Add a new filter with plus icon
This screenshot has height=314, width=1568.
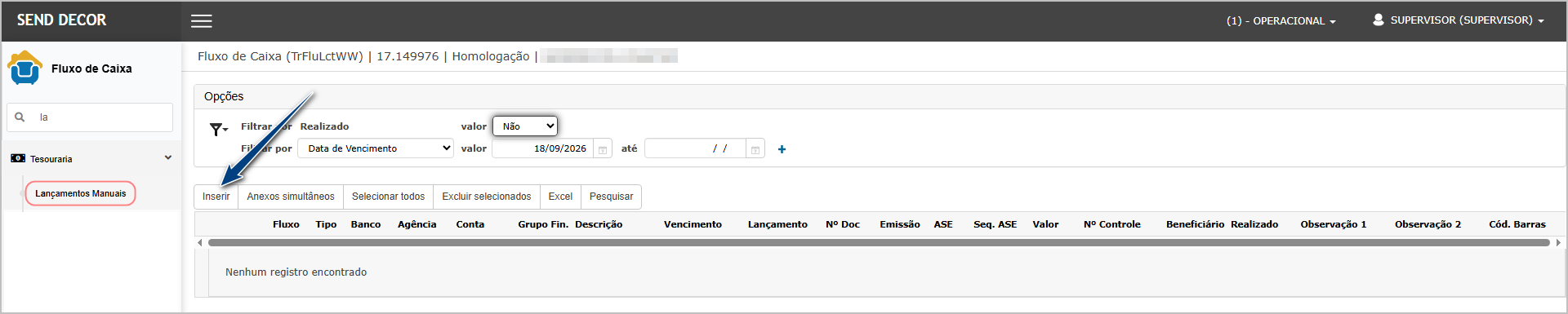coord(782,149)
